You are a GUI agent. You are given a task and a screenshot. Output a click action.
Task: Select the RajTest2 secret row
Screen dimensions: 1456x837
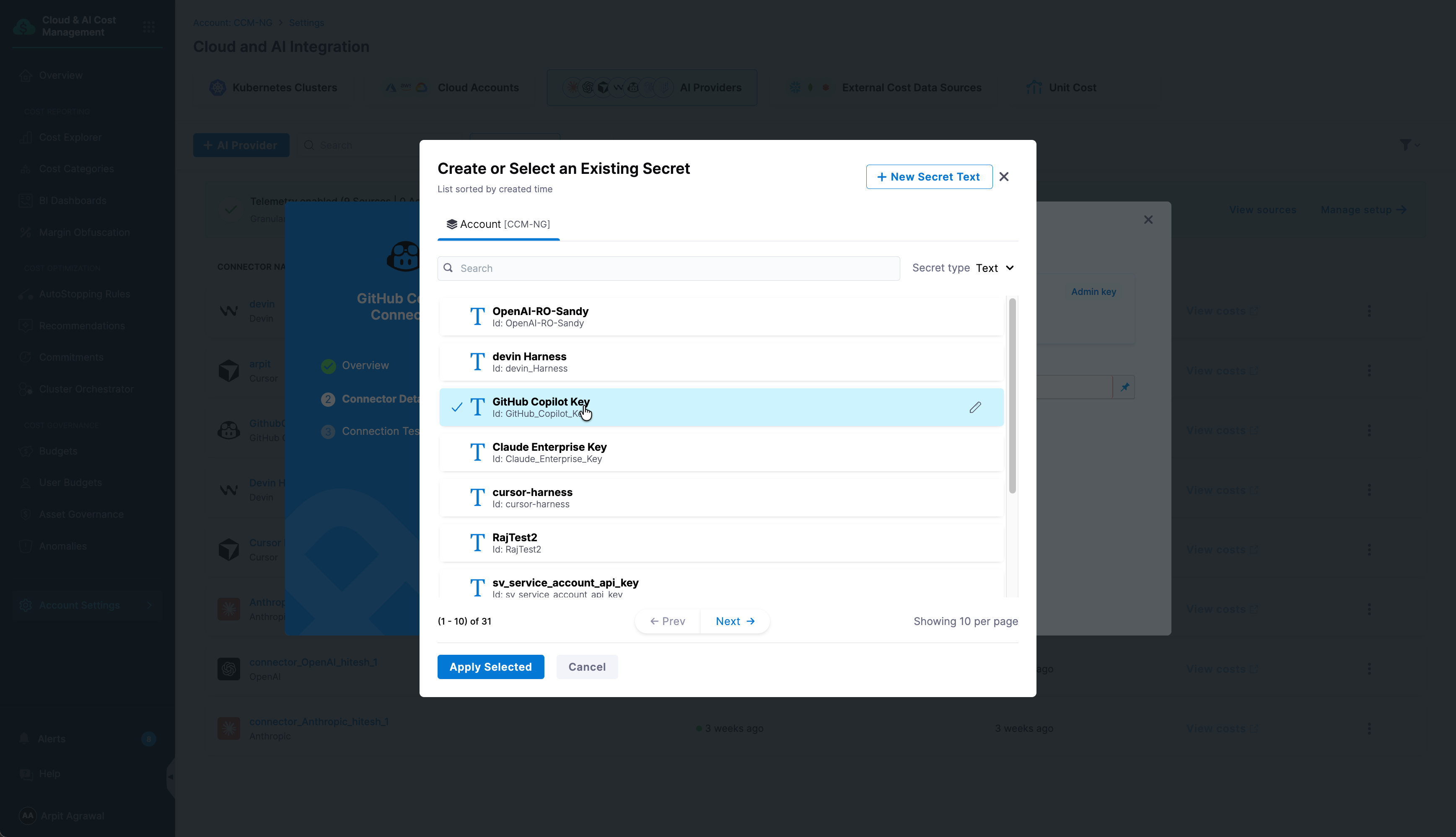click(721, 542)
